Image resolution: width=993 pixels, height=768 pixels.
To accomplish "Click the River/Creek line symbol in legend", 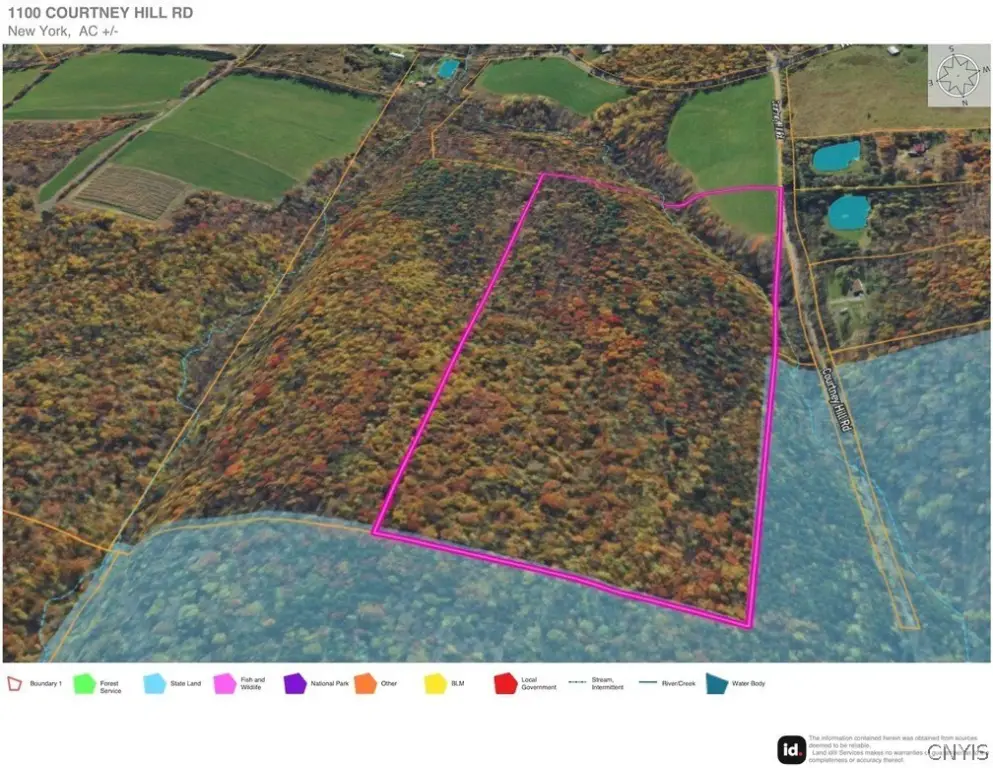I will (648, 683).
